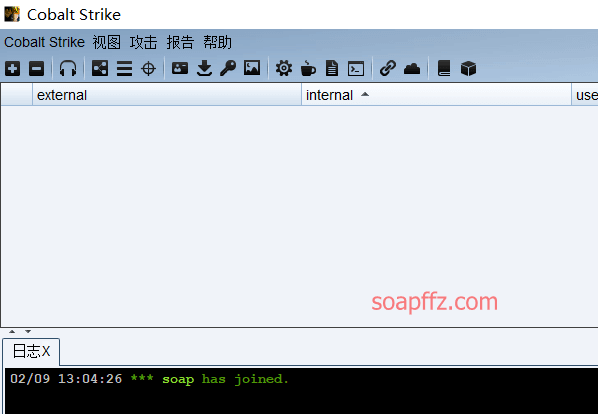Viewport: 598px width, 414px height.
Task: Sort by the external column header
Action: tap(167, 95)
